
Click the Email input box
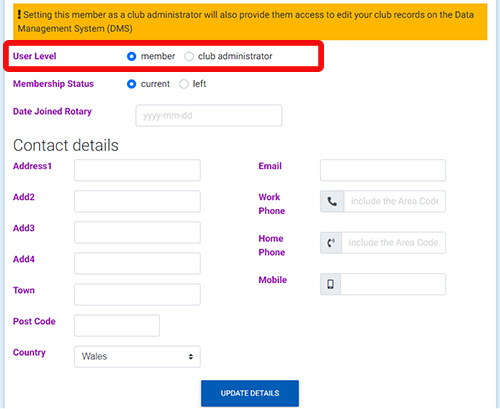click(x=383, y=170)
